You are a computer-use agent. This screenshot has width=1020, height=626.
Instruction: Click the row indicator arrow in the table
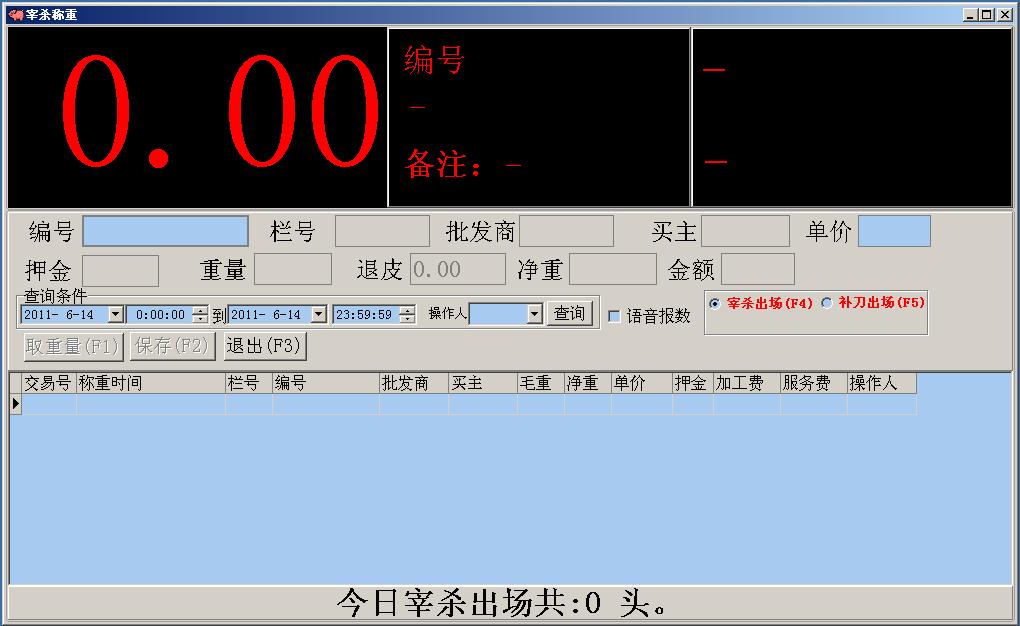[15, 404]
